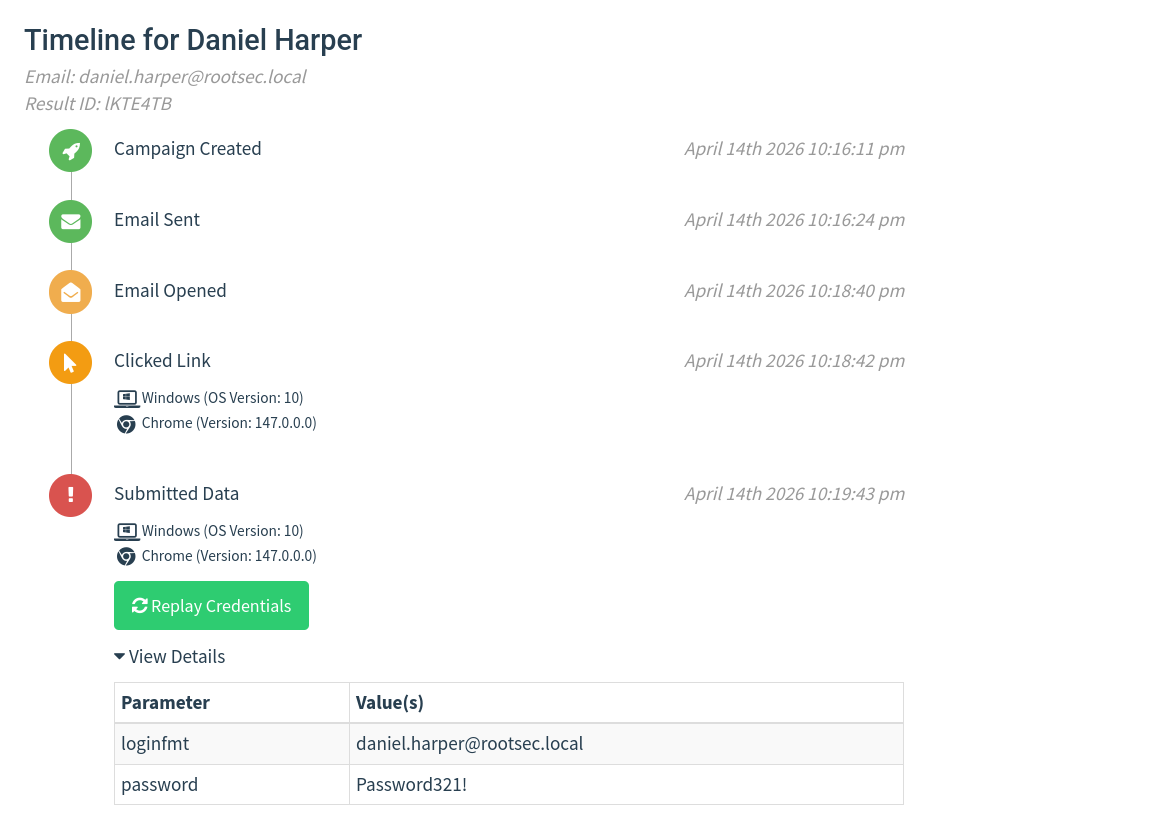Click the Result ID lKTE4TB text
Image resolution: width=1172 pixels, height=831 pixels.
tap(98, 103)
